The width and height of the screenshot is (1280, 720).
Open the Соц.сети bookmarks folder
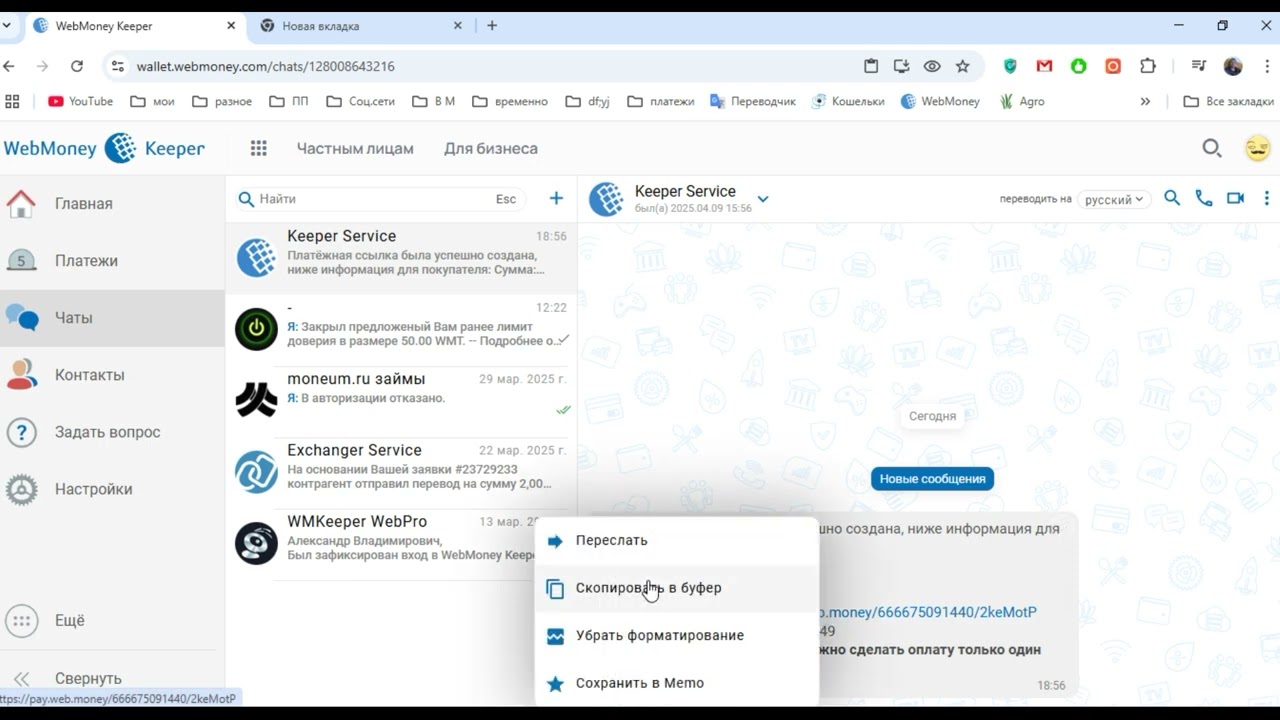pos(360,101)
